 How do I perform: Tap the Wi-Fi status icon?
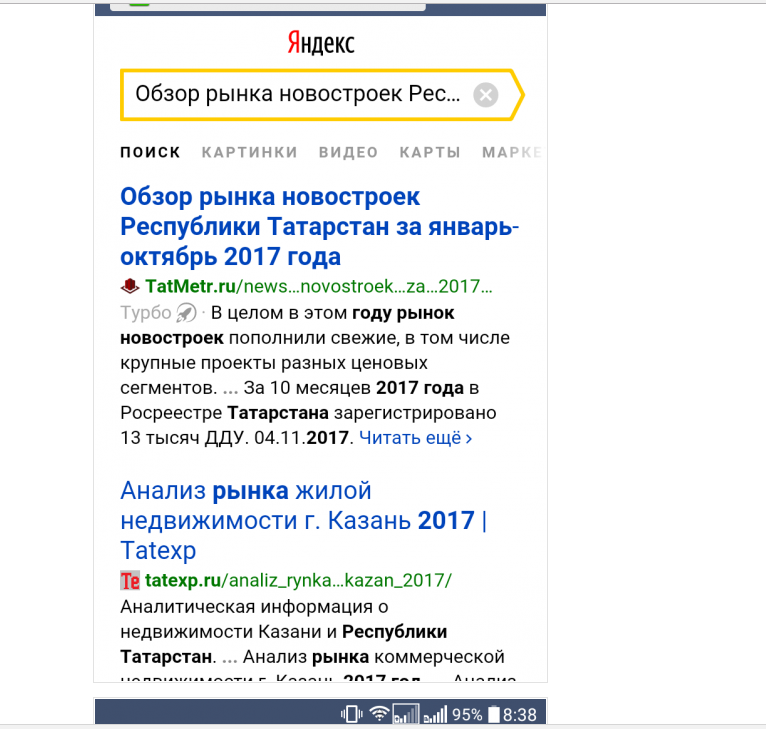point(379,714)
